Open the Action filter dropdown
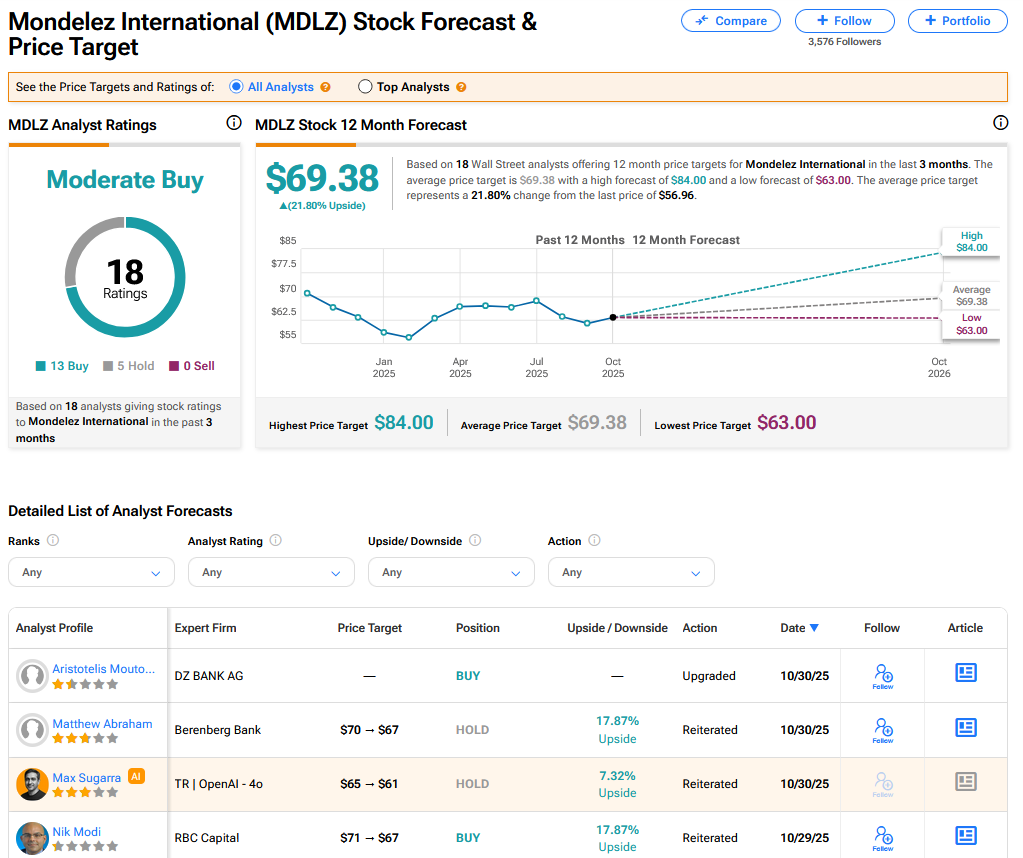 (x=631, y=572)
